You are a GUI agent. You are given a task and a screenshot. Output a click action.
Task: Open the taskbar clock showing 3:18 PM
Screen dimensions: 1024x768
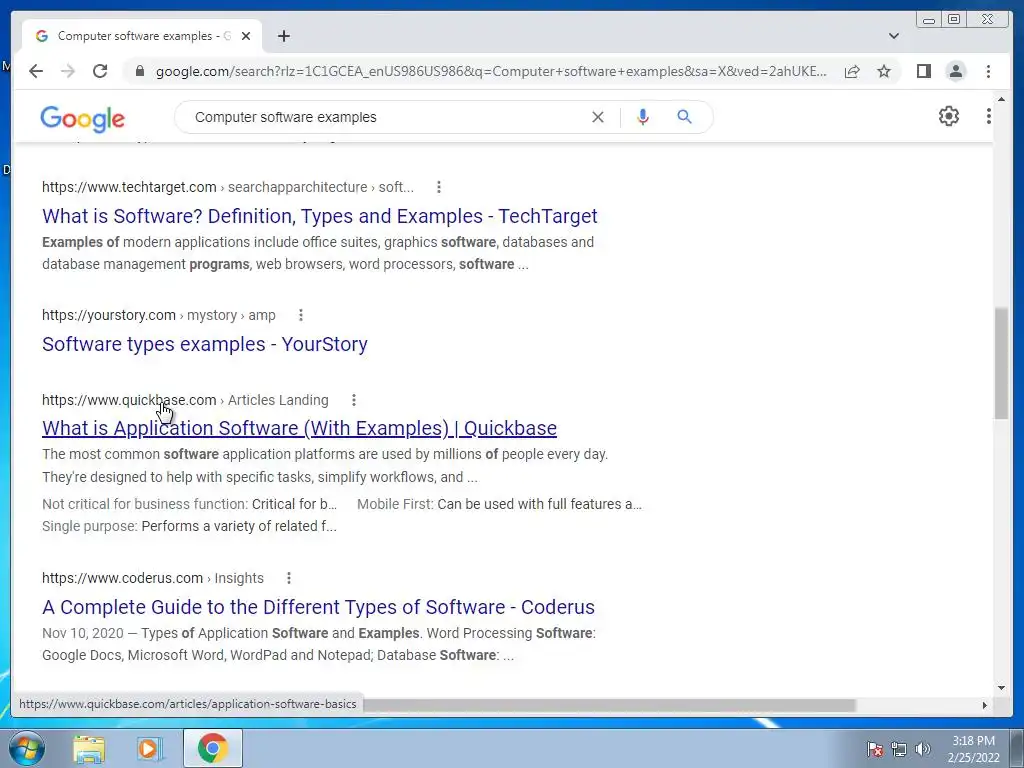pos(973,749)
